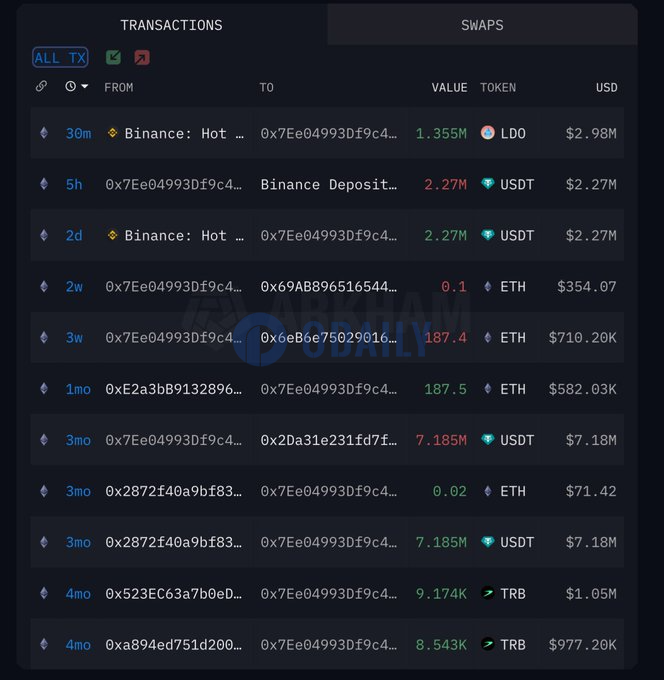The width and height of the screenshot is (664, 680).
Task: Click the 9.174K TRB value
Action: pyautogui.click(x=441, y=594)
